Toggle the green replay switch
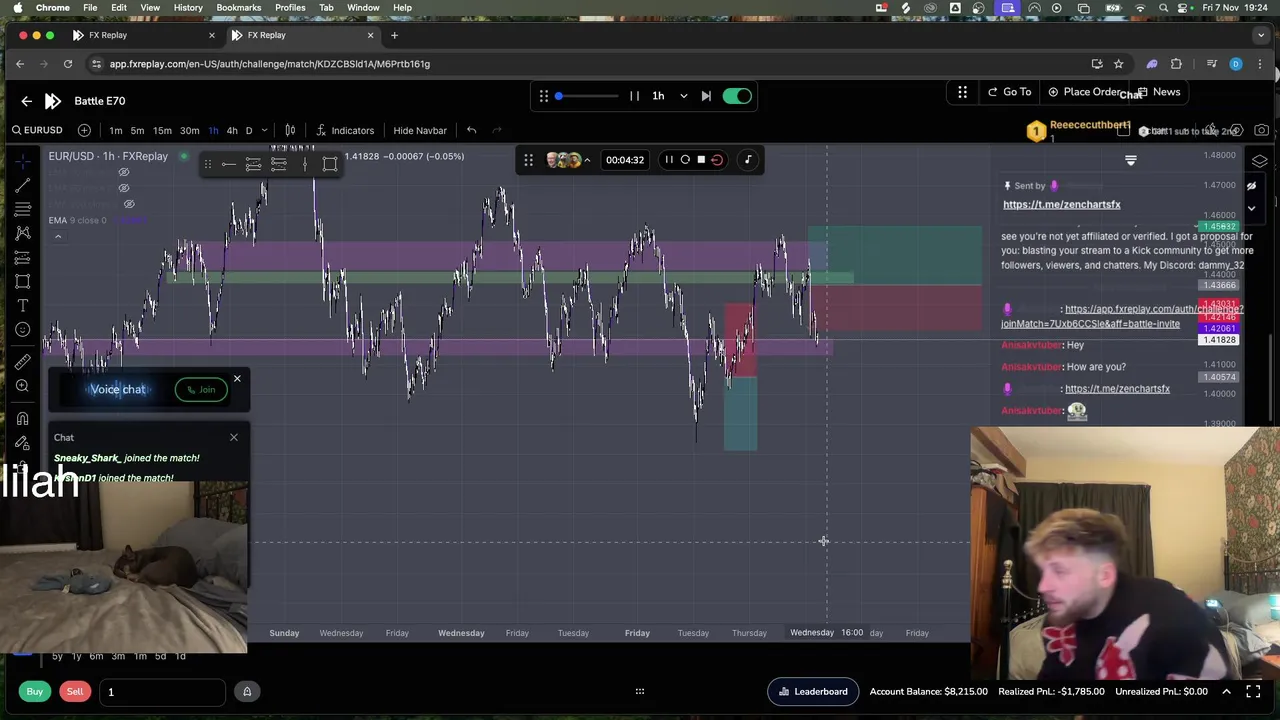The height and width of the screenshot is (720, 1280). pos(737,96)
